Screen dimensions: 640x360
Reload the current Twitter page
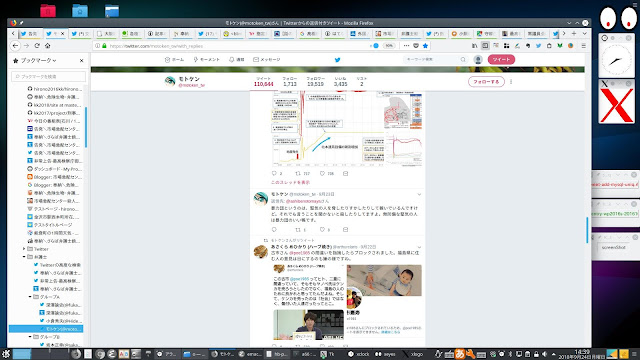[37, 46]
